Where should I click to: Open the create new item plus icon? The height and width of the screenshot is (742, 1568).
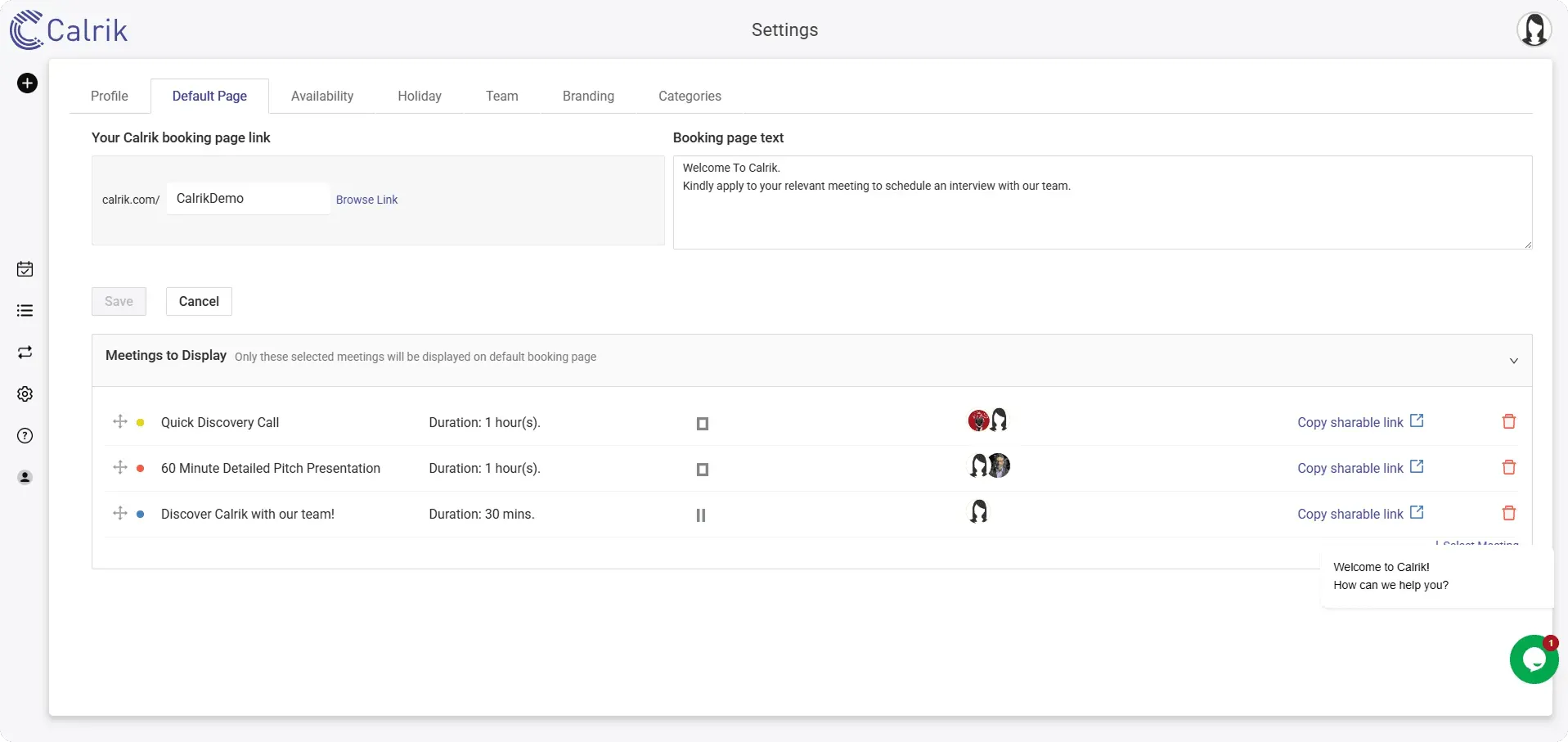[27, 83]
